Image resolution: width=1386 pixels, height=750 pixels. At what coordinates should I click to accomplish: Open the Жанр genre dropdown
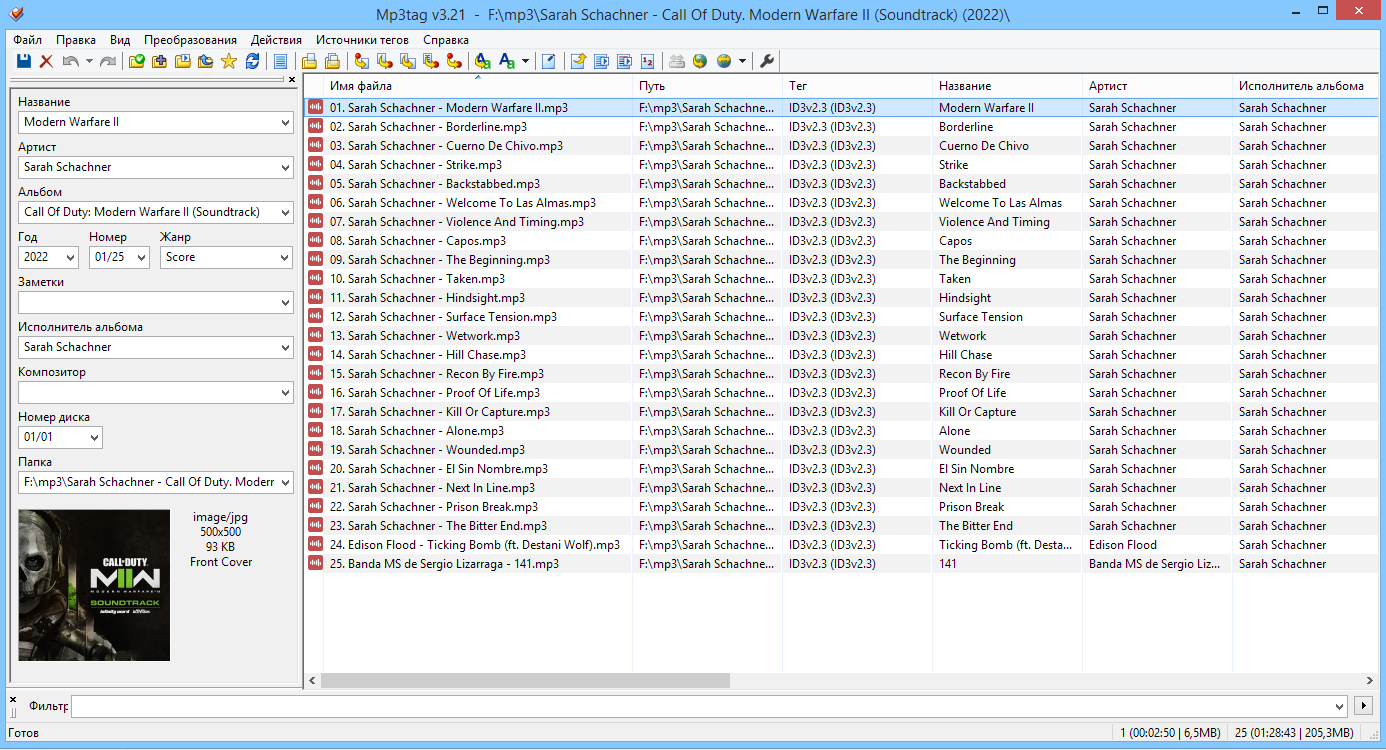pos(284,257)
